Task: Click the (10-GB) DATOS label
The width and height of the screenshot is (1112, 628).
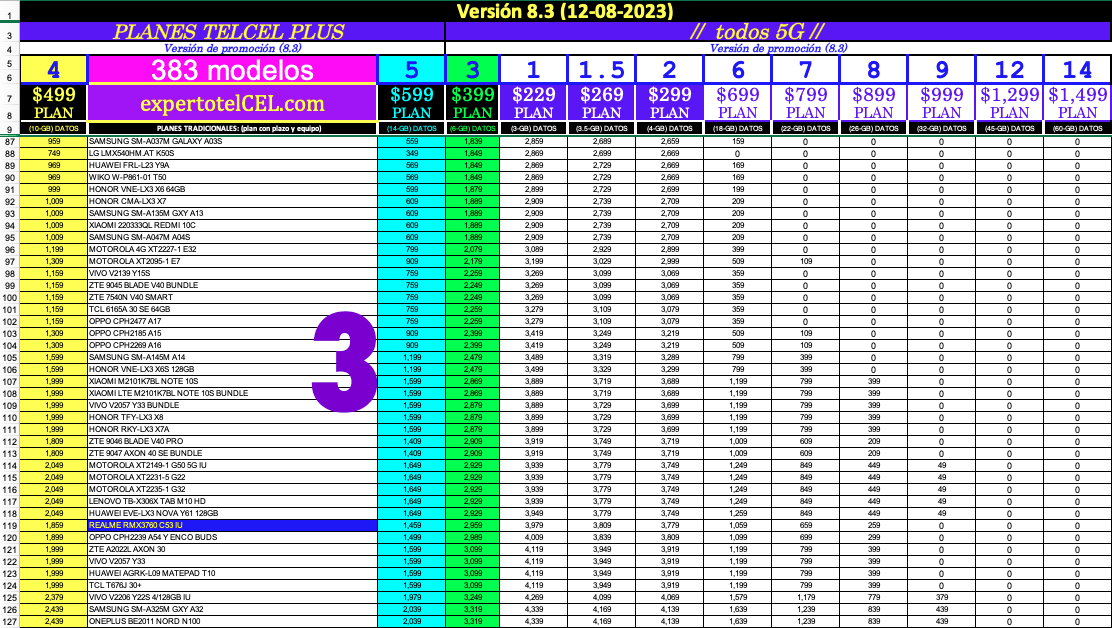Action: click(x=53, y=129)
